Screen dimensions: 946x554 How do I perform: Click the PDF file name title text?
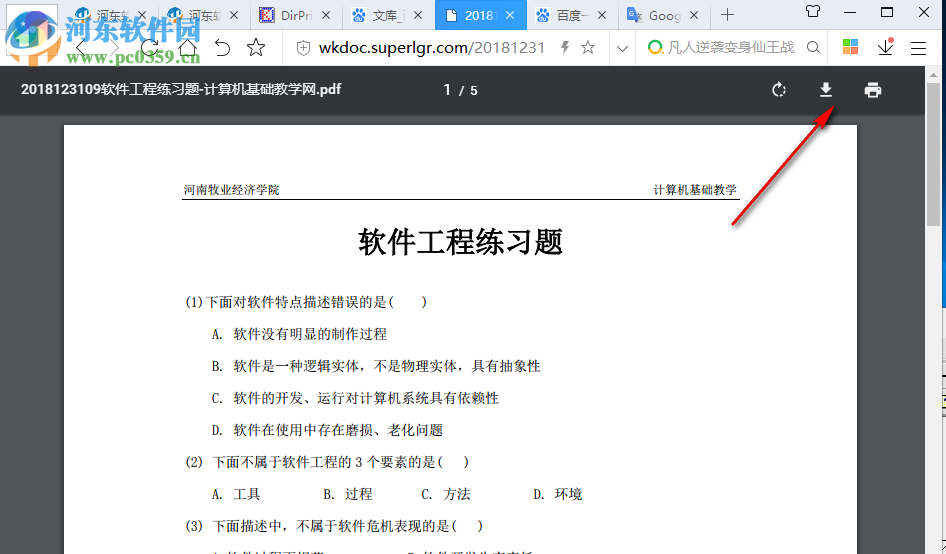tap(181, 89)
